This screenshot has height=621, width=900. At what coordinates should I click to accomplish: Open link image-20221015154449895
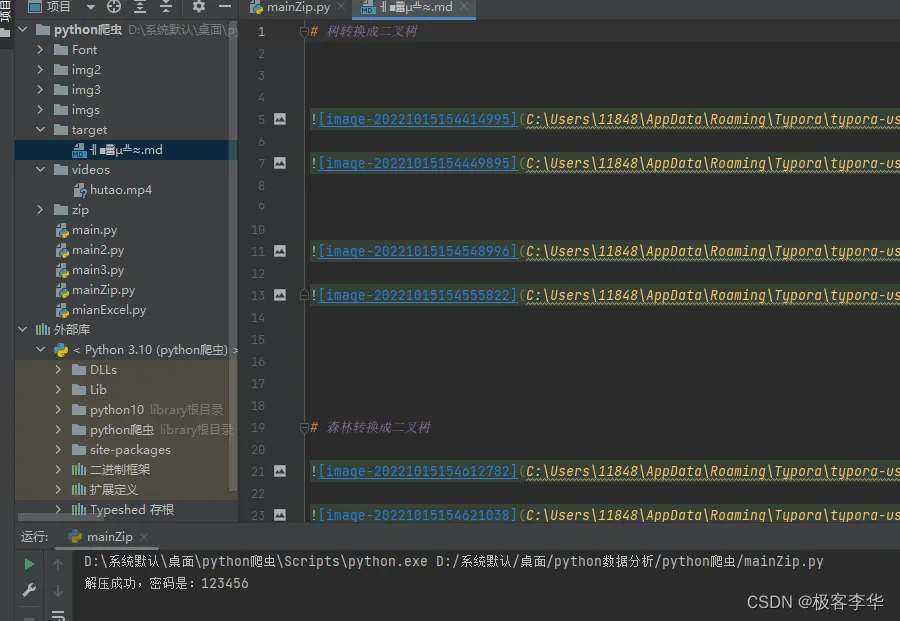tap(417, 164)
